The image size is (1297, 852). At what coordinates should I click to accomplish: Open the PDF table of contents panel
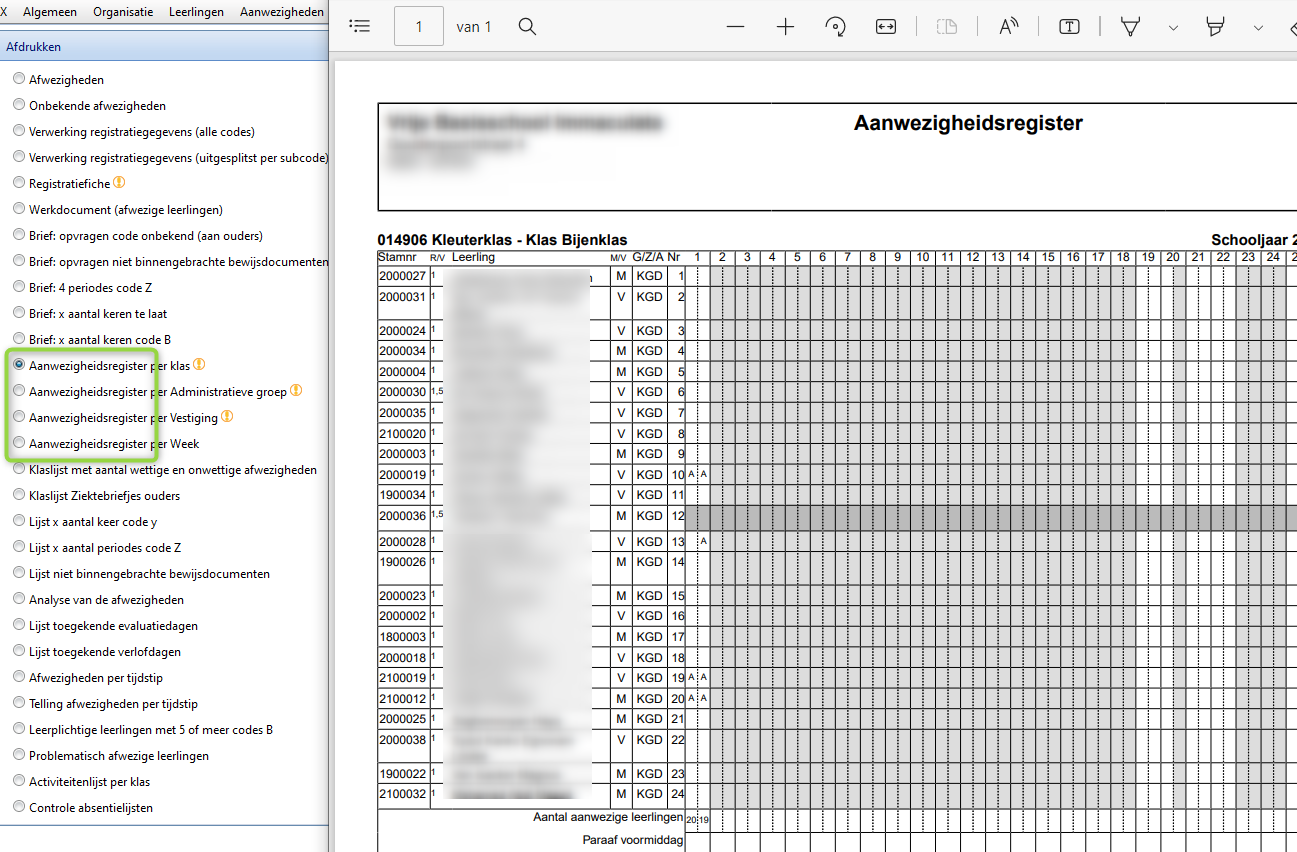coord(360,27)
